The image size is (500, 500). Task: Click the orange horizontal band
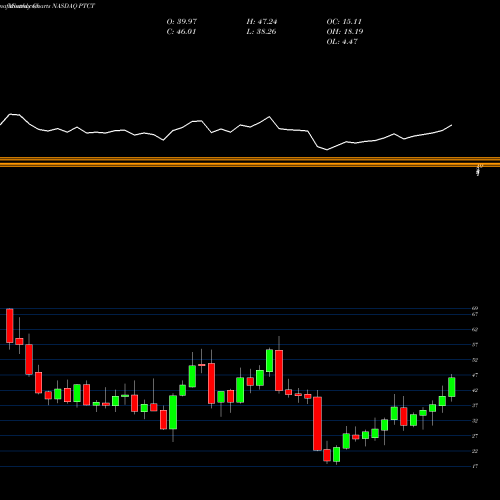[250, 162]
